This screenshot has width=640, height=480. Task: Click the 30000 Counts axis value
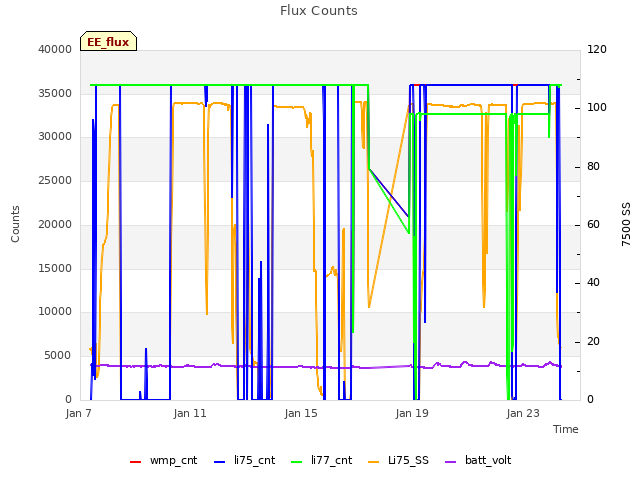(55, 136)
